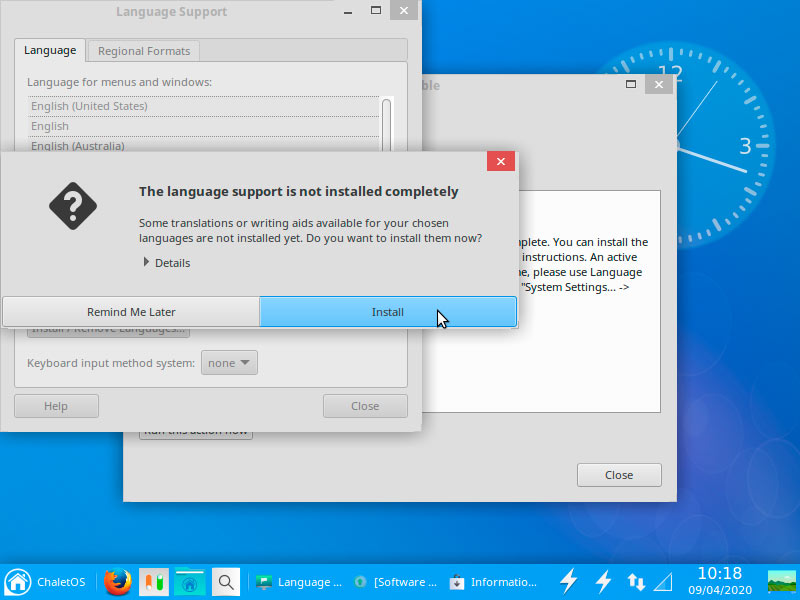Open the ChaletOS start menu
Screen dimensions: 800x600
45,582
